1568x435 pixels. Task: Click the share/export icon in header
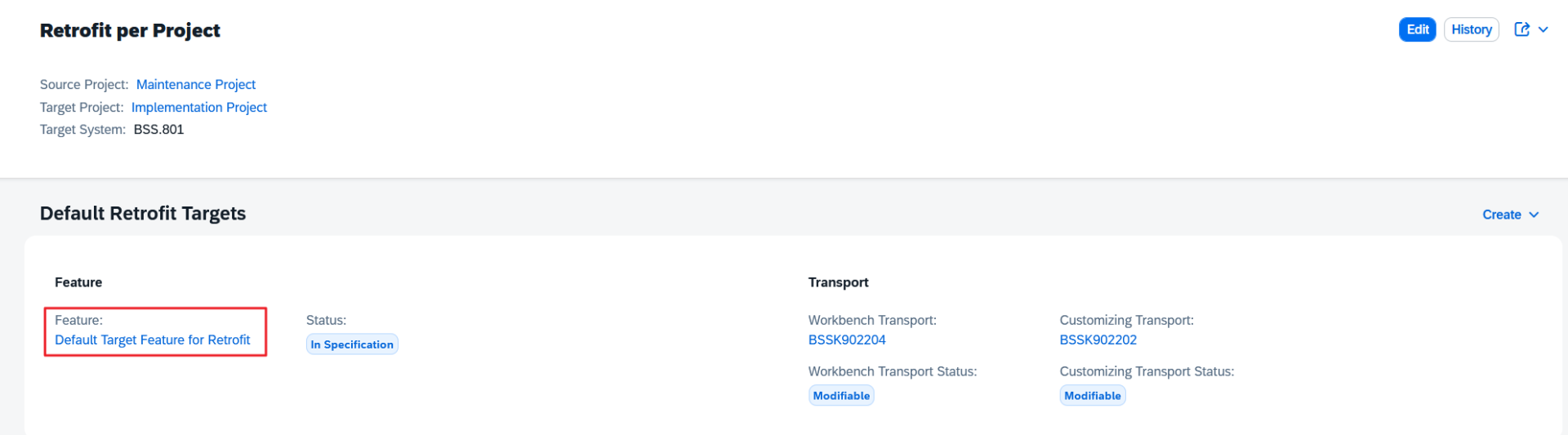point(1521,29)
